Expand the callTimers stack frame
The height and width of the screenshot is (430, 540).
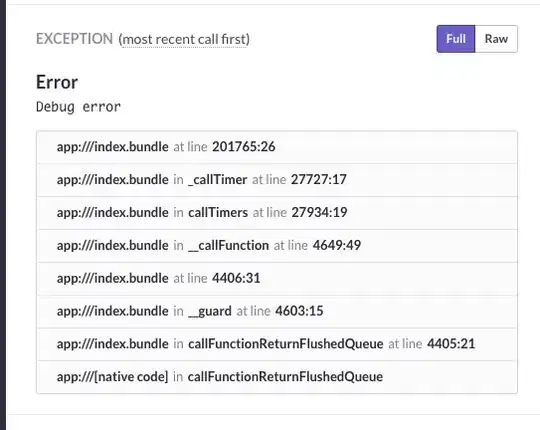pos(277,213)
